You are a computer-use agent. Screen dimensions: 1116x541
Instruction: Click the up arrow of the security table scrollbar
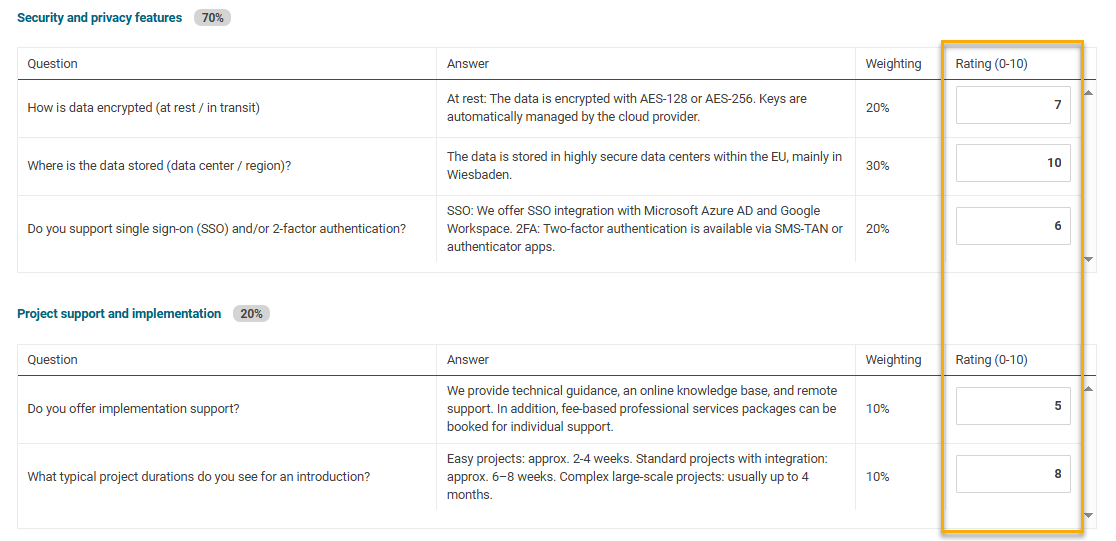click(x=1089, y=93)
